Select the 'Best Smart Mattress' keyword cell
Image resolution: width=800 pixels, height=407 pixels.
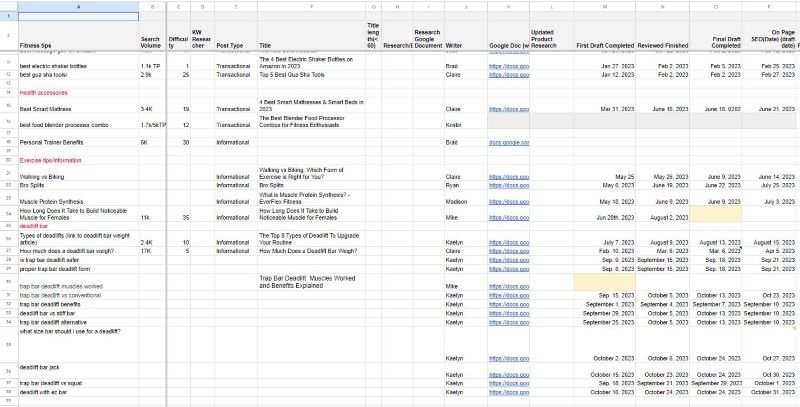coord(79,106)
